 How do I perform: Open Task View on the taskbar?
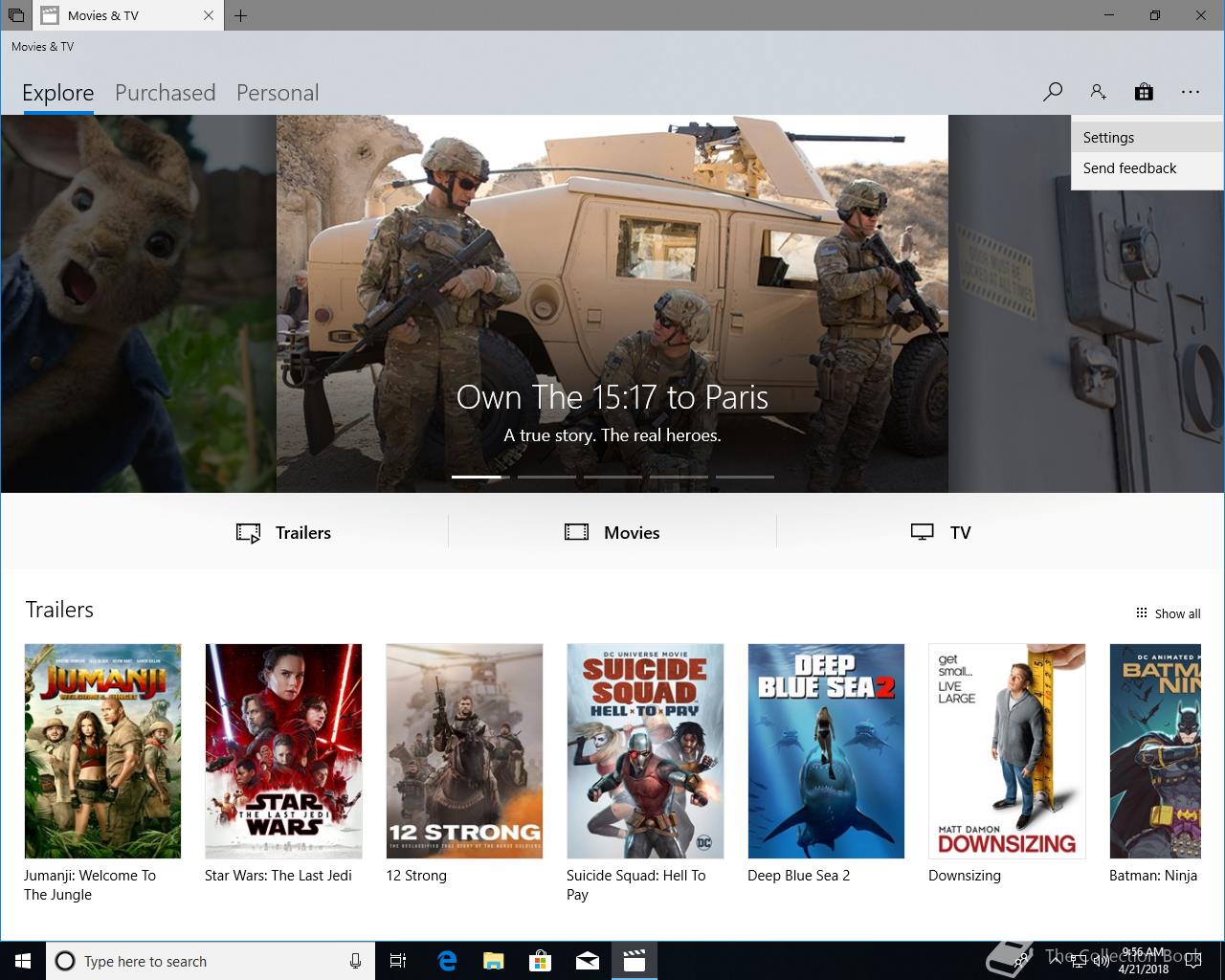(398, 961)
